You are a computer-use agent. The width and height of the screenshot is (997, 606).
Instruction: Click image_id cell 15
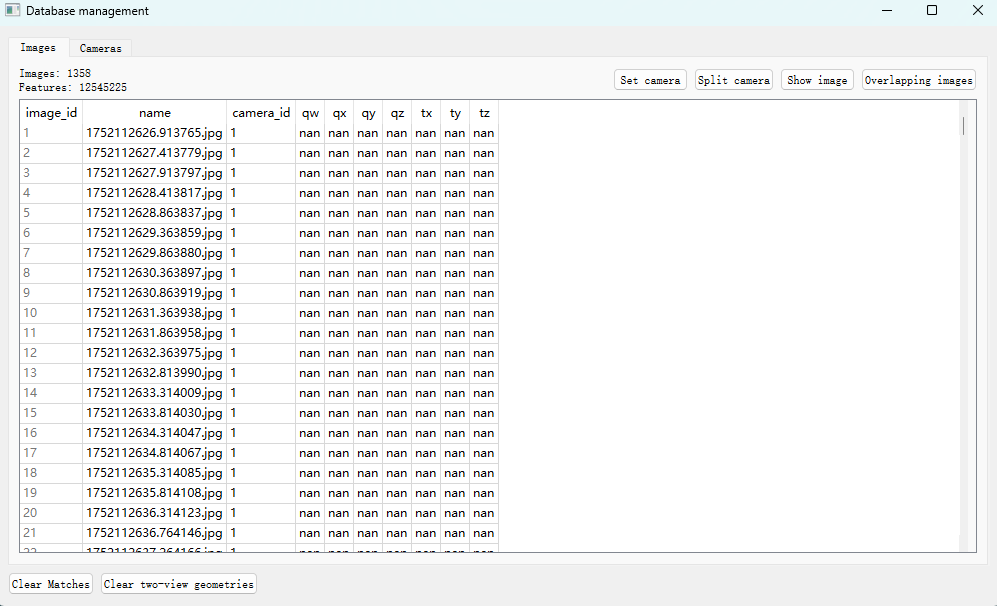pos(51,413)
